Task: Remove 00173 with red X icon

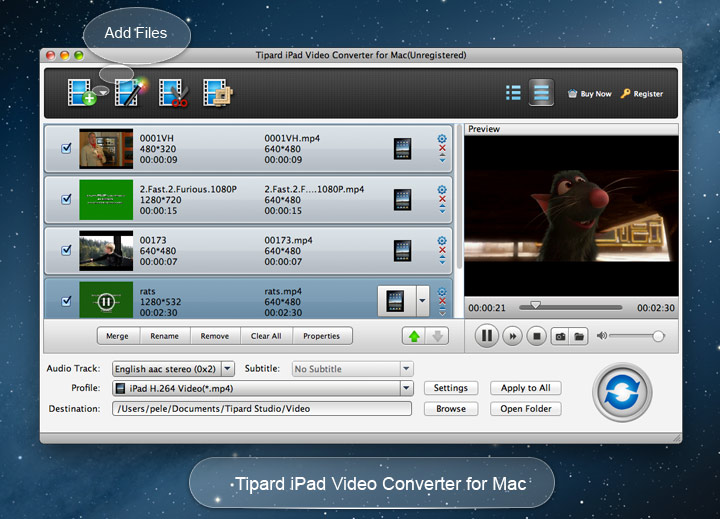Action: click(442, 250)
